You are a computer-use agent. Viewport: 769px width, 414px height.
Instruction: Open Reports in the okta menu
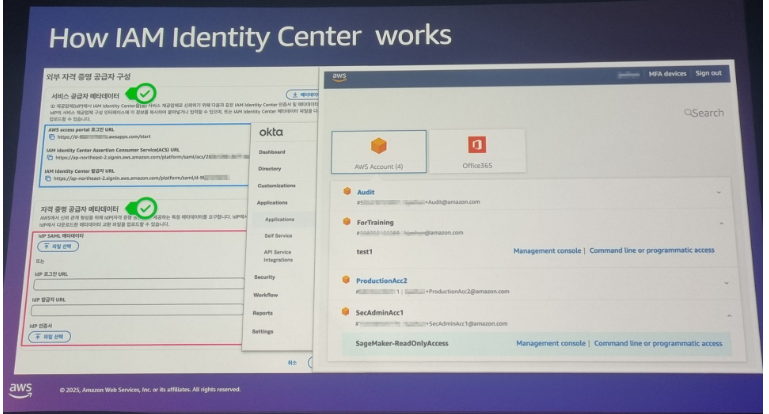pyautogui.click(x=262, y=313)
